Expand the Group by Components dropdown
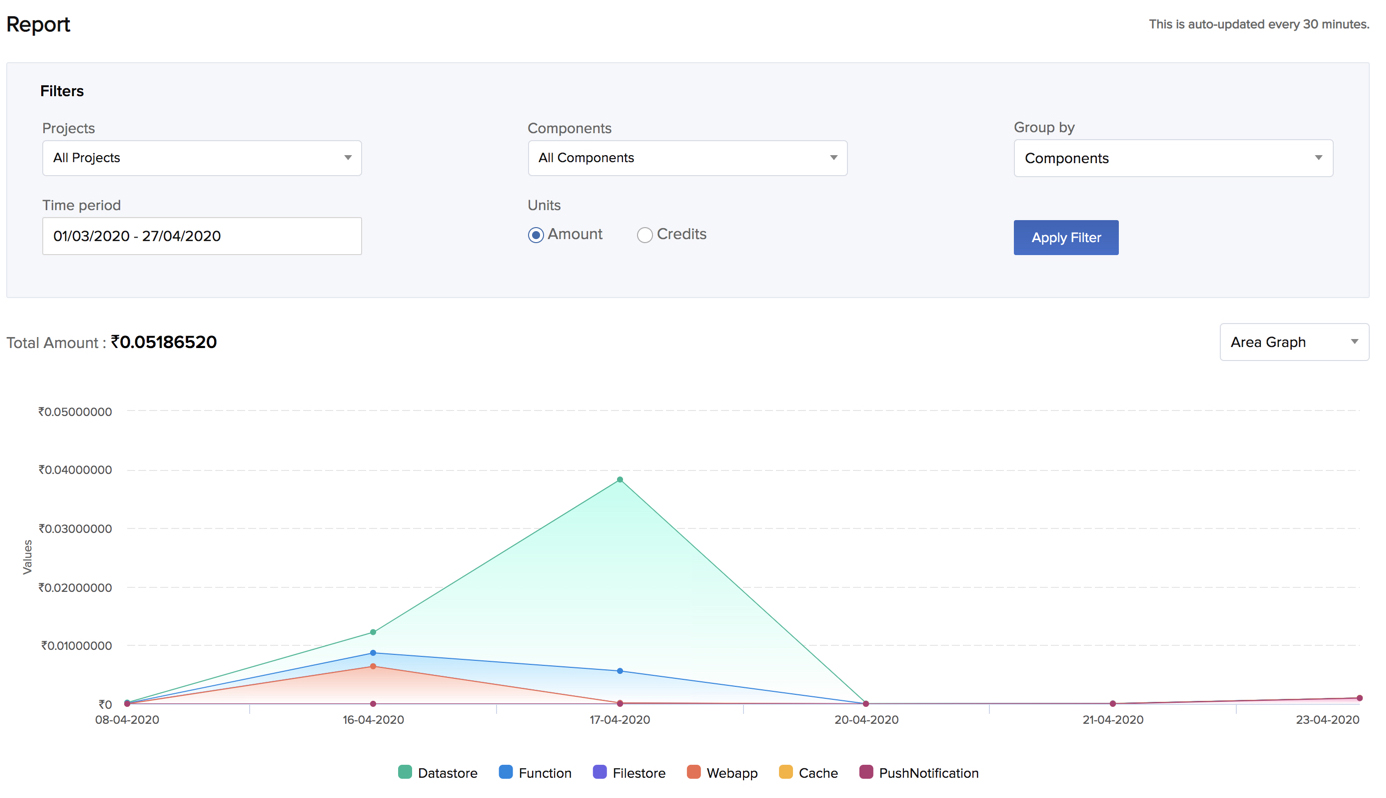The height and width of the screenshot is (798, 1386). tap(1172, 158)
